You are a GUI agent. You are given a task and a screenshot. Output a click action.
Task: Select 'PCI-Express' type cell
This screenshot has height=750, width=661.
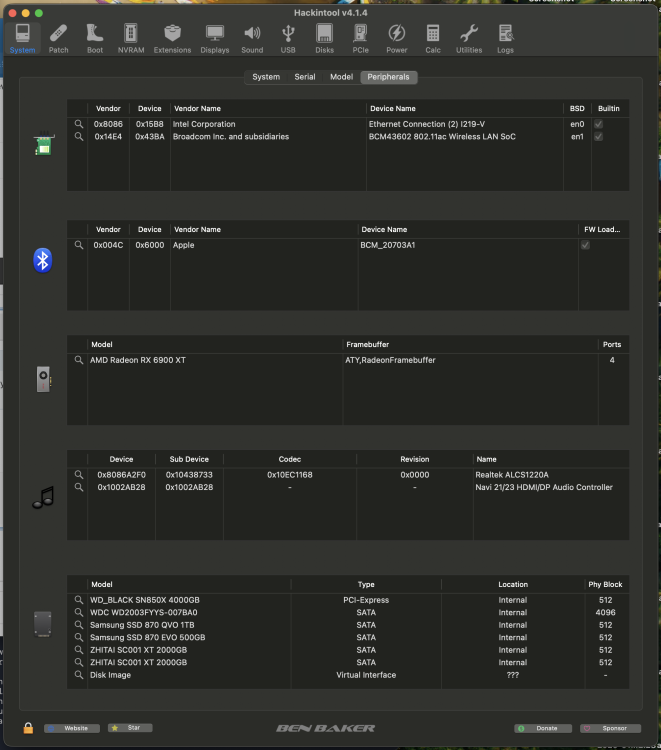(x=366, y=600)
